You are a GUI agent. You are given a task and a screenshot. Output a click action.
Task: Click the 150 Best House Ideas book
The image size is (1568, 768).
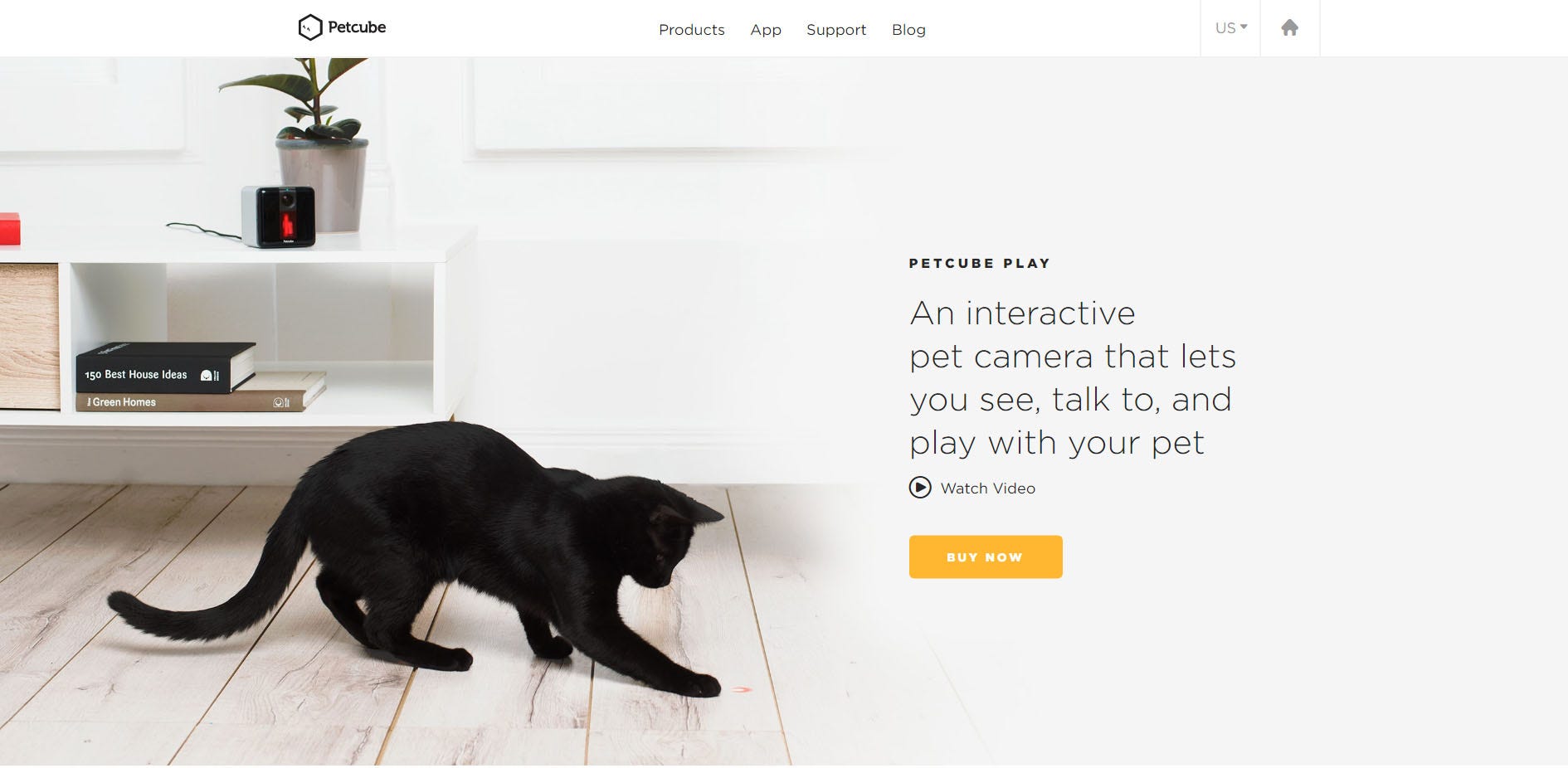click(x=166, y=367)
